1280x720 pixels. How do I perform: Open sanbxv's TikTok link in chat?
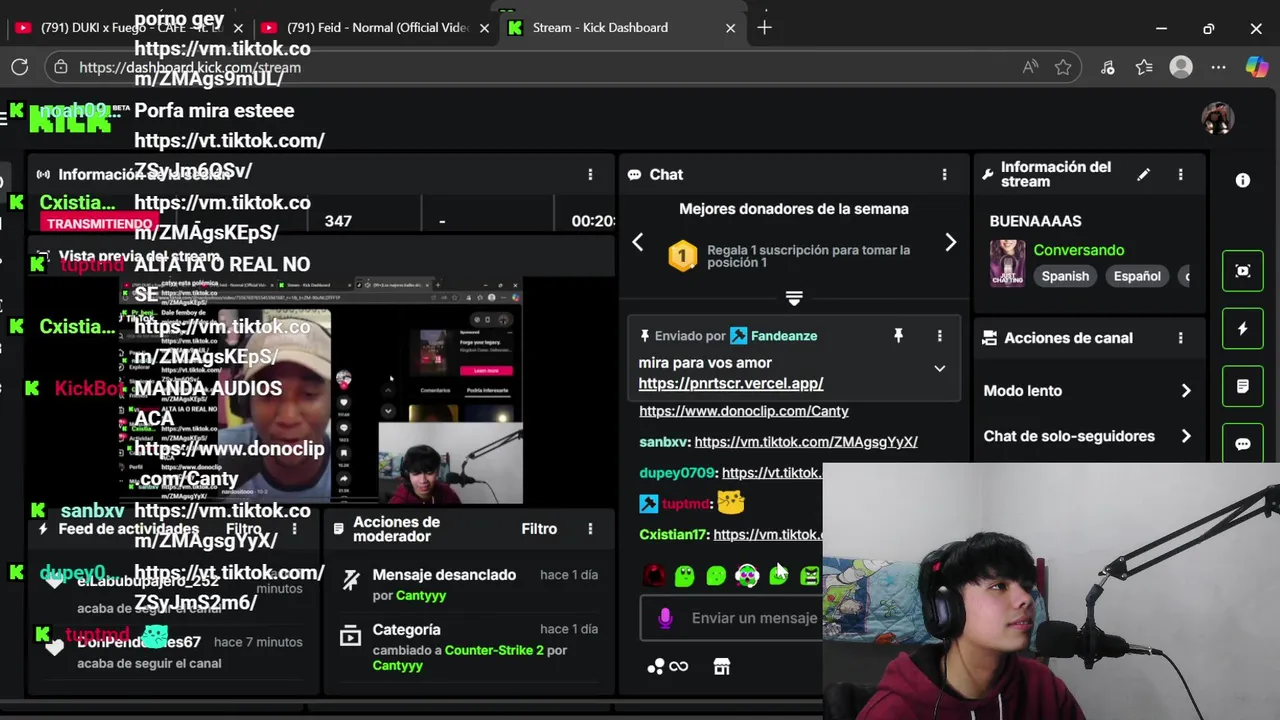pos(806,441)
